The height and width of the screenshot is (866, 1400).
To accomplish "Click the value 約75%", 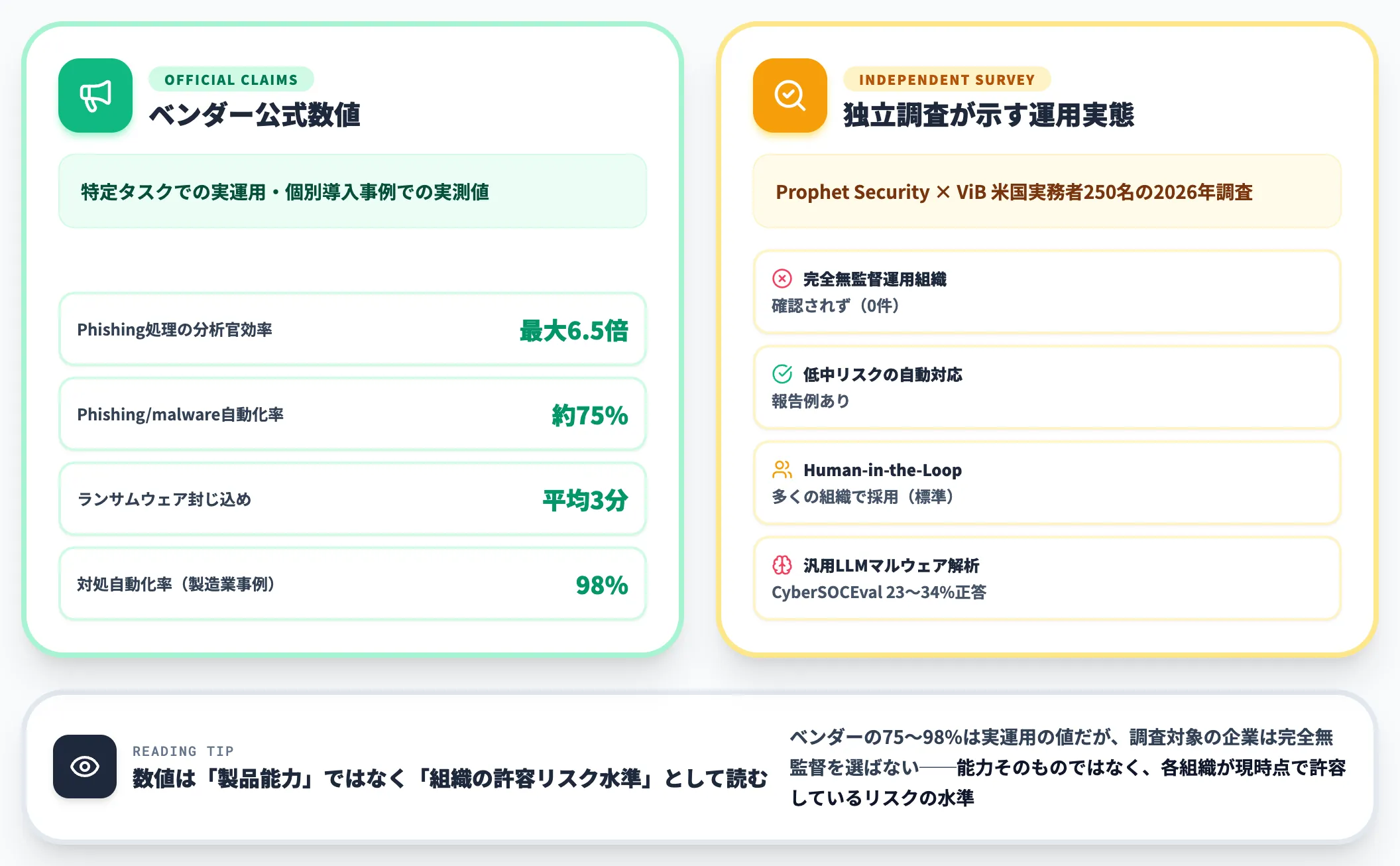I will click(x=590, y=415).
